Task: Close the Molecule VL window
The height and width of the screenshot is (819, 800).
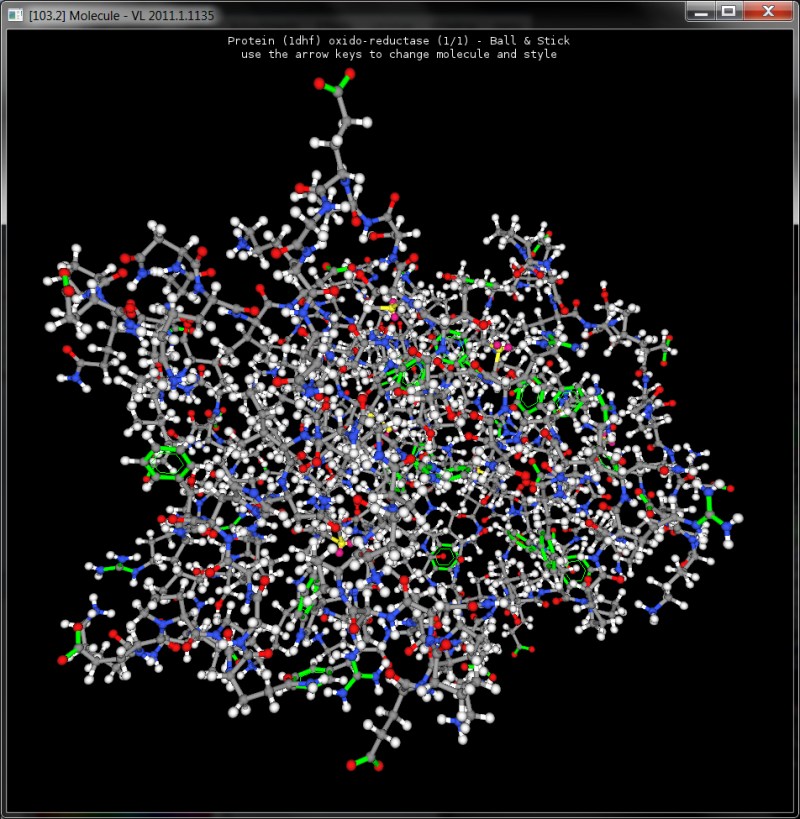Action: coord(767,11)
